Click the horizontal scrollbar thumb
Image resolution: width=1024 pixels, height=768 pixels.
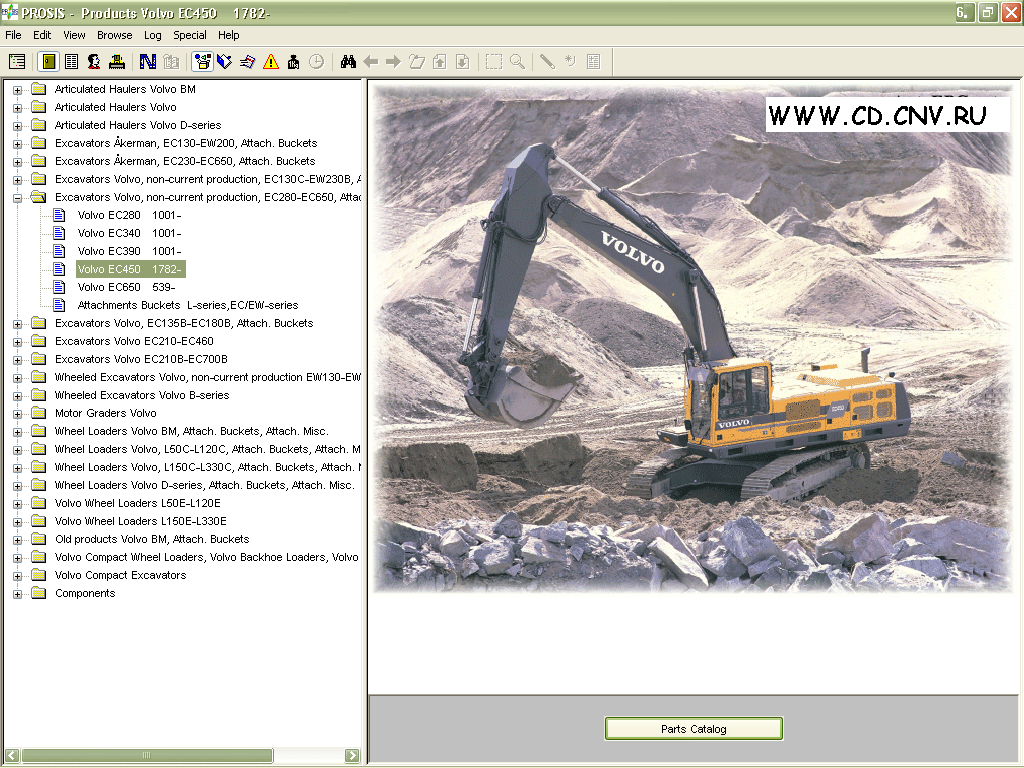pyautogui.click(x=147, y=756)
